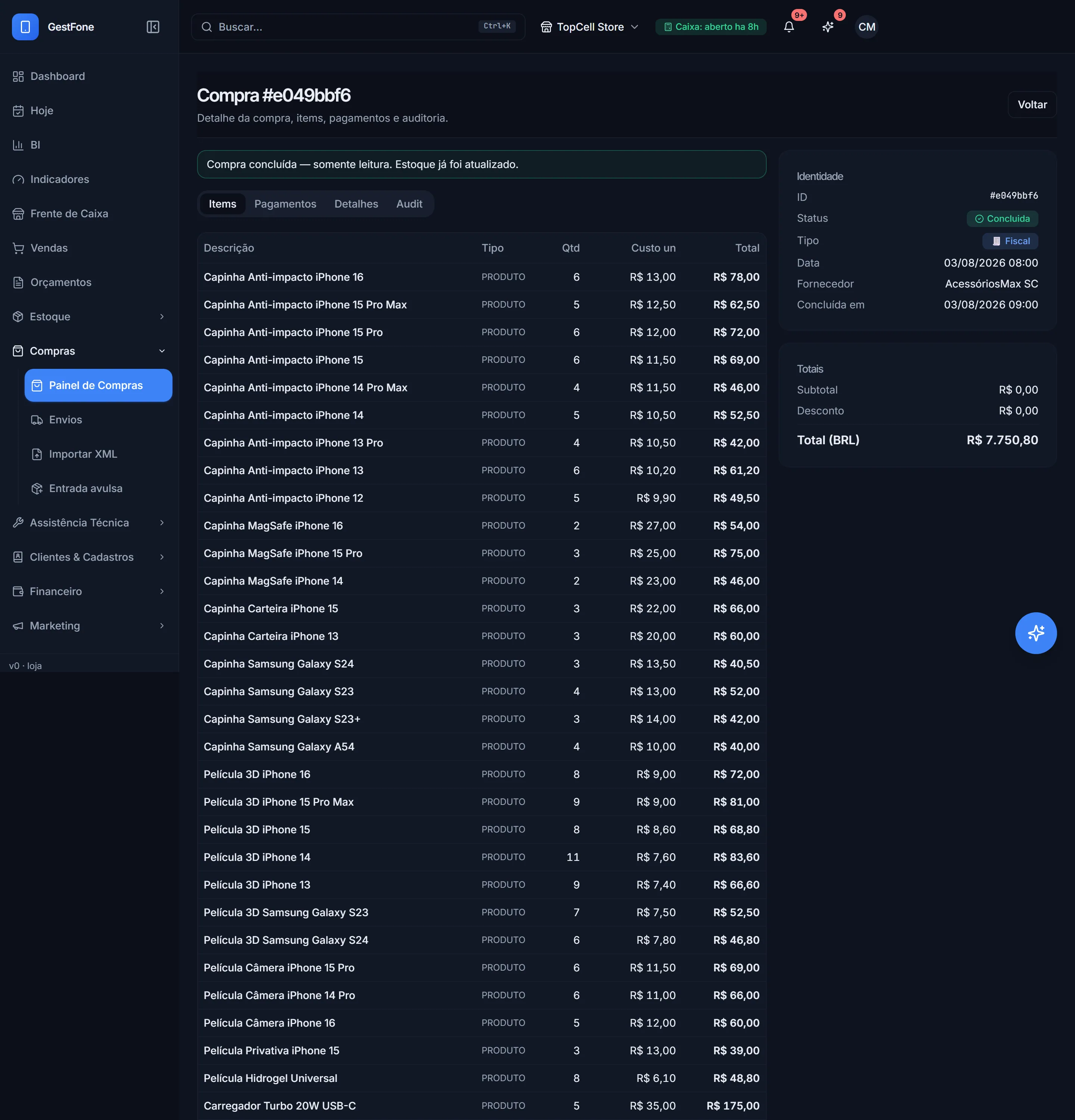Click the Importar XML file icon

click(37, 454)
